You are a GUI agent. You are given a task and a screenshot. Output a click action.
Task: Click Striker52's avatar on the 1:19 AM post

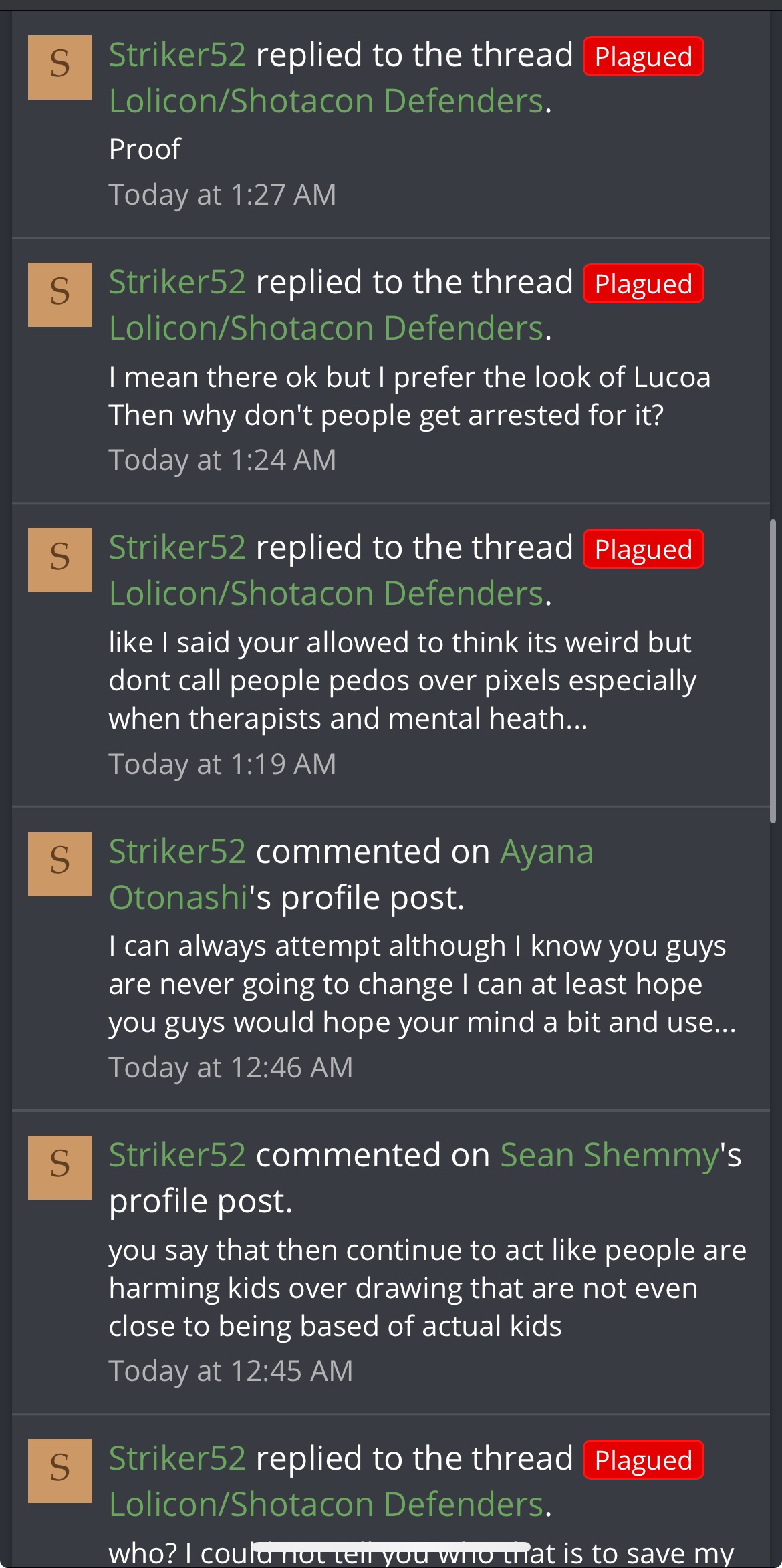[x=60, y=560]
